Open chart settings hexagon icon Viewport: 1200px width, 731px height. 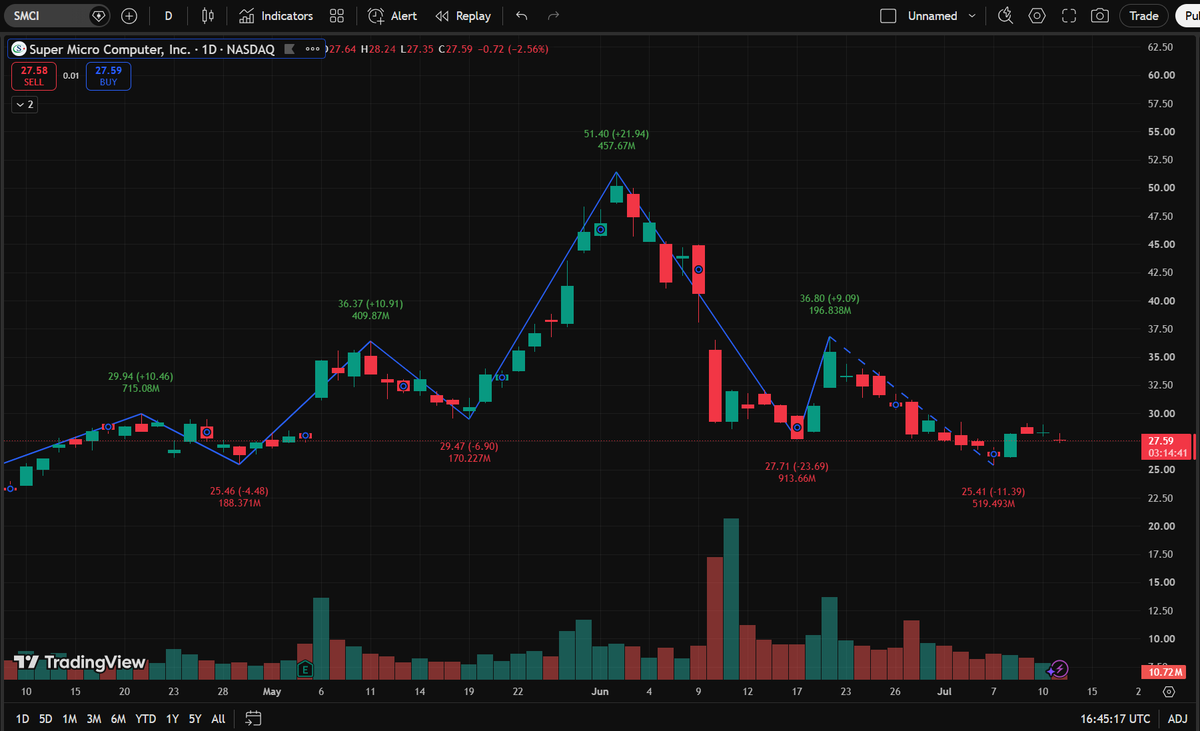pos(1037,16)
